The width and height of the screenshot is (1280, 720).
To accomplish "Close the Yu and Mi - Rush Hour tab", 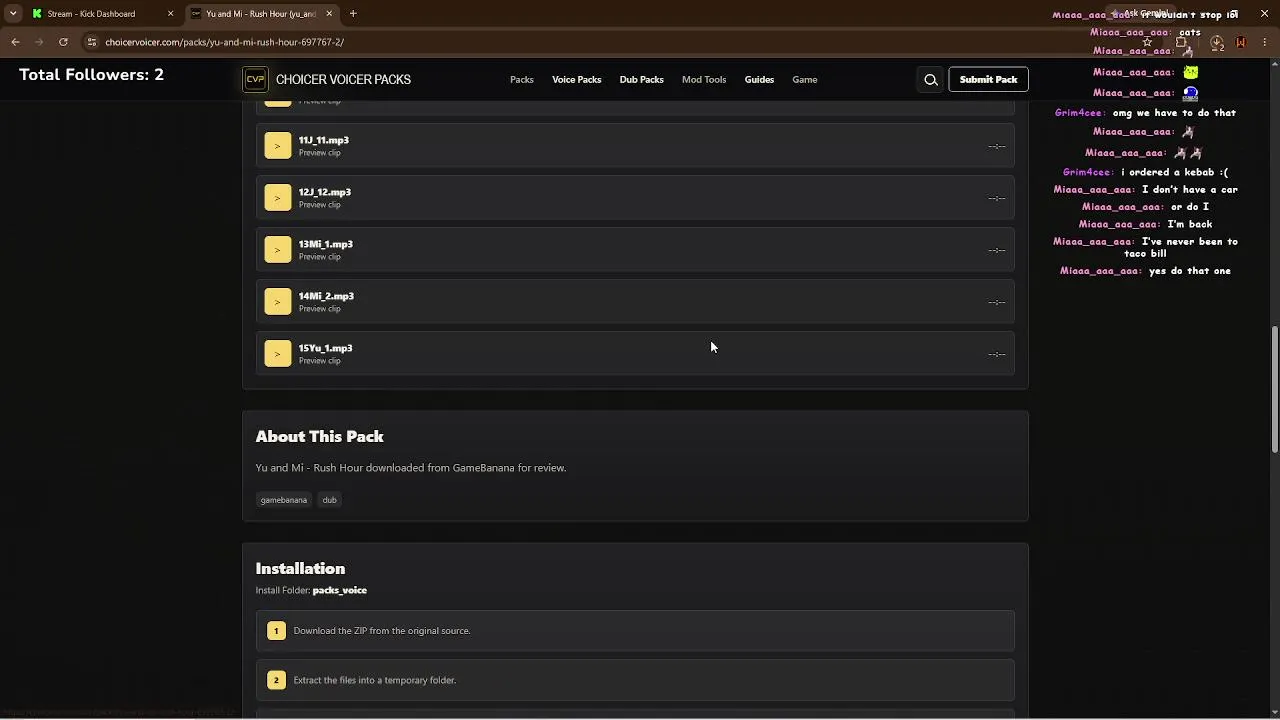I will point(329,14).
